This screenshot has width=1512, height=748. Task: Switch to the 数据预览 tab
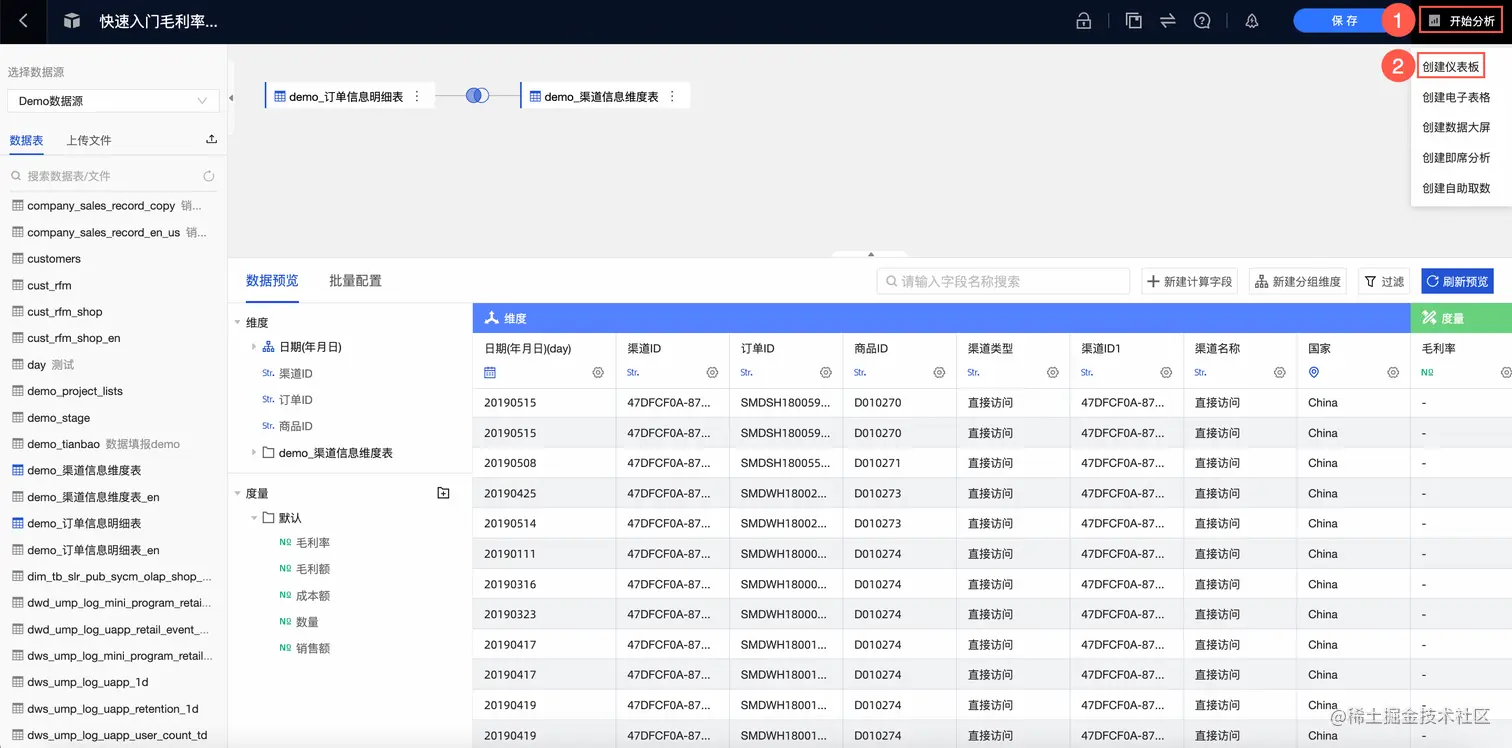pyautogui.click(x=272, y=281)
